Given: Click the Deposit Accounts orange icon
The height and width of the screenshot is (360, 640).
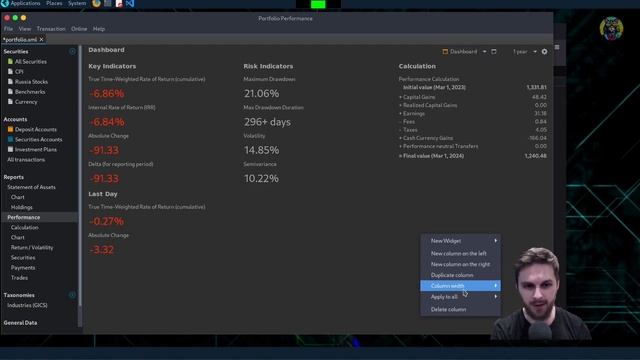Looking at the screenshot, I should pyautogui.click(x=10, y=129).
